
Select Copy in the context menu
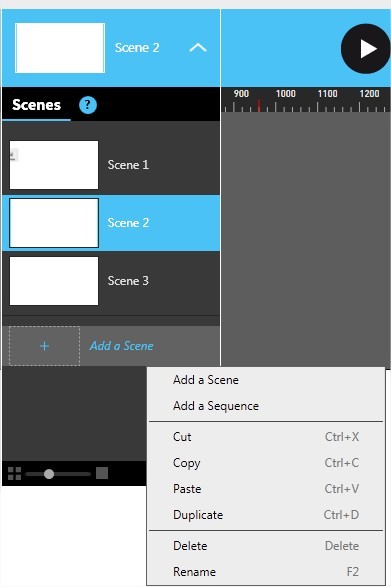(266, 463)
